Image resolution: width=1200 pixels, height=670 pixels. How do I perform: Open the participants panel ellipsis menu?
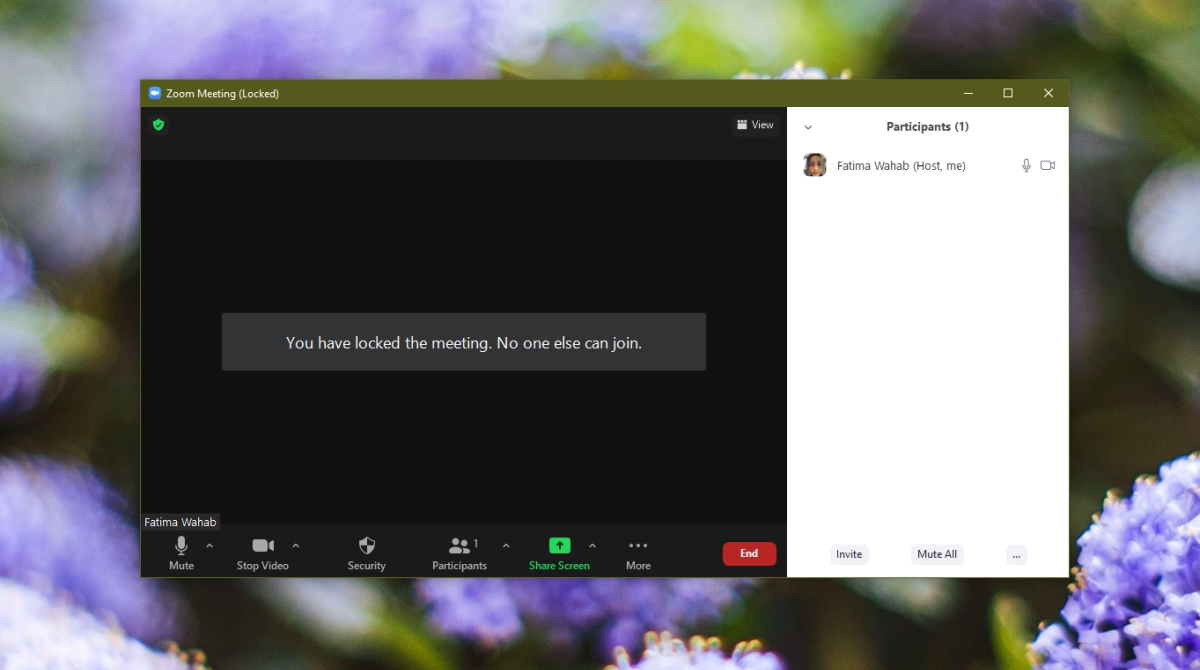tap(1016, 554)
